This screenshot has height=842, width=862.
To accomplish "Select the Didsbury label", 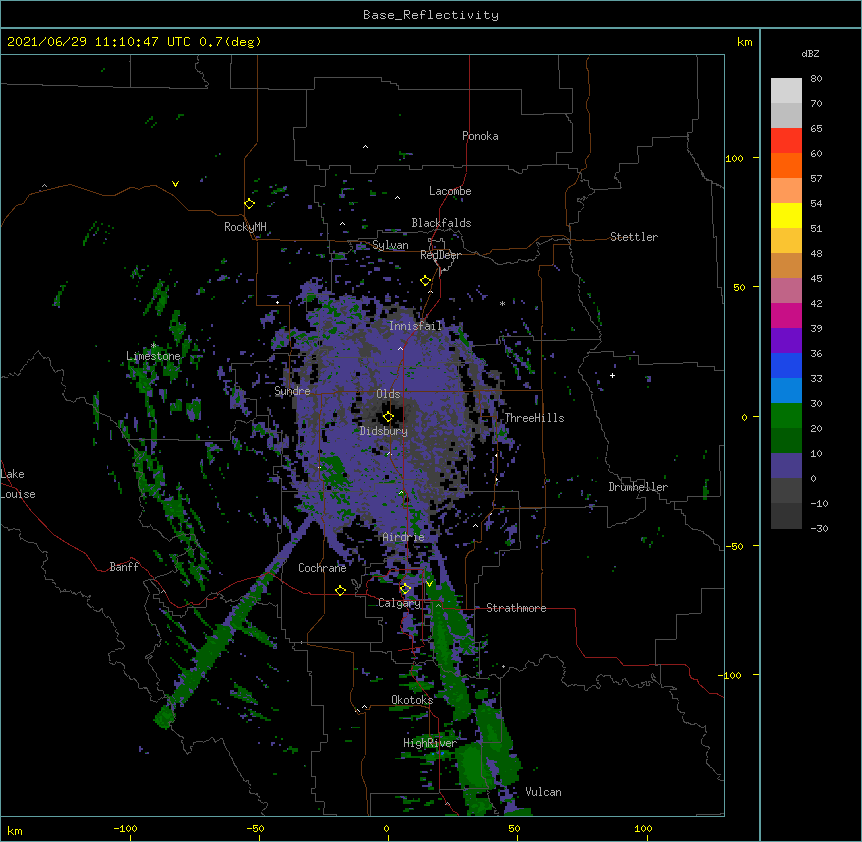I will 384,431.
